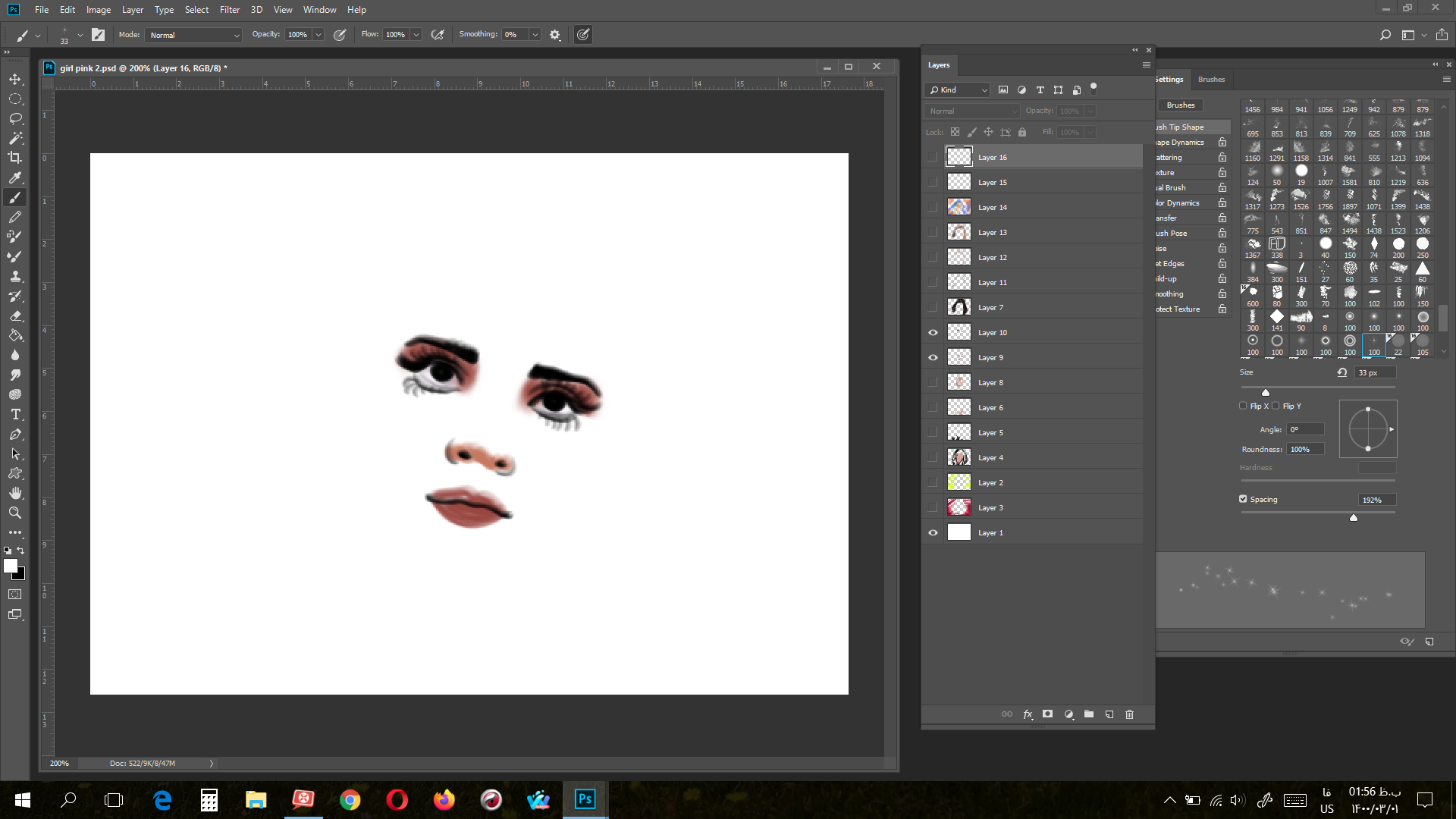Click Layer 3 thumbnail
This screenshot has height=819, width=1456.
click(x=959, y=507)
